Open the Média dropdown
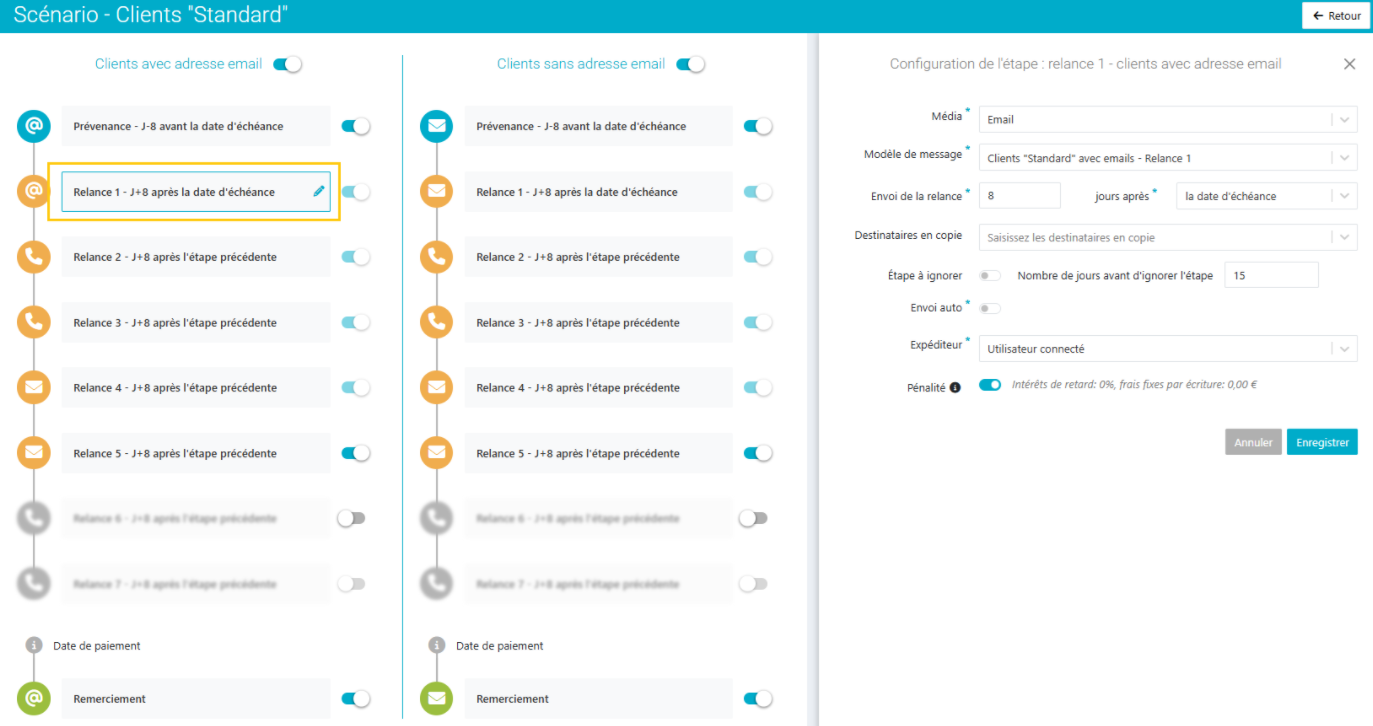Screen dimensions: 1373x726 [x=1168, y=119]
